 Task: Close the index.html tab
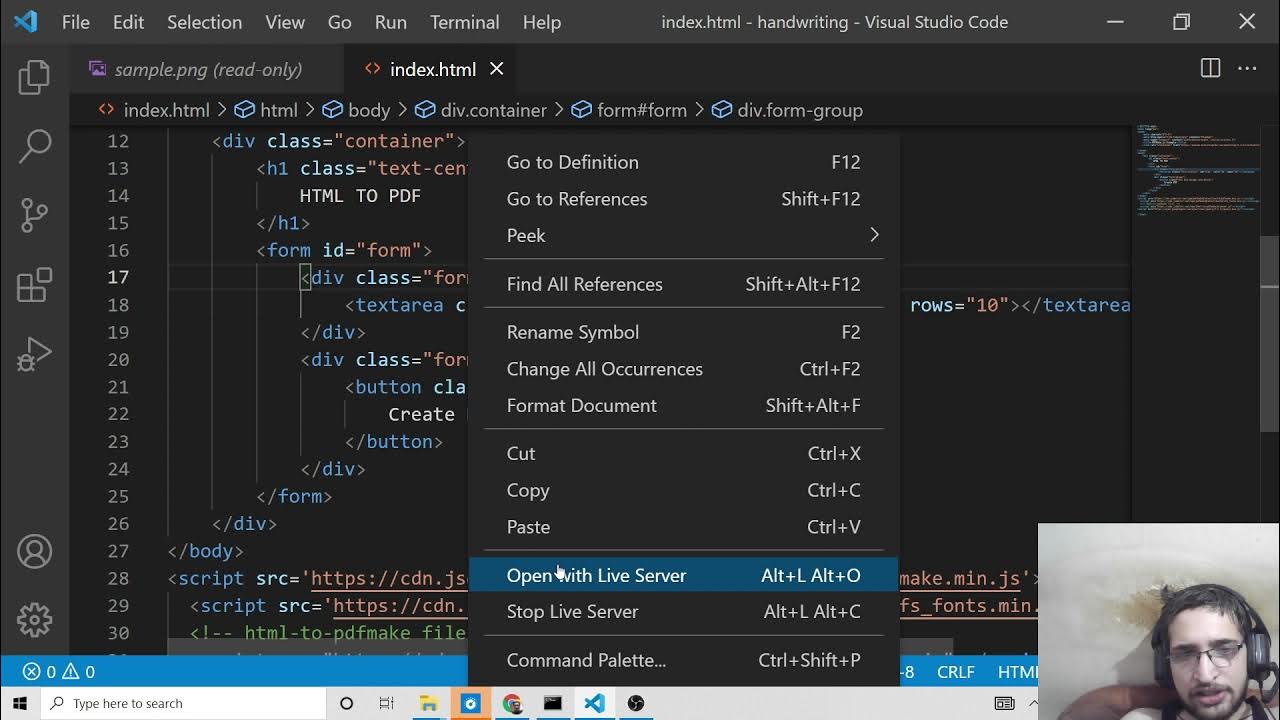point(496,69)
